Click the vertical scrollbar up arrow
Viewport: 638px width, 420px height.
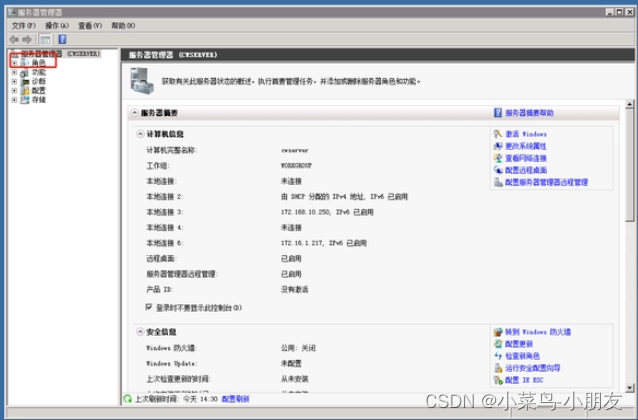(x=629, y=105)
